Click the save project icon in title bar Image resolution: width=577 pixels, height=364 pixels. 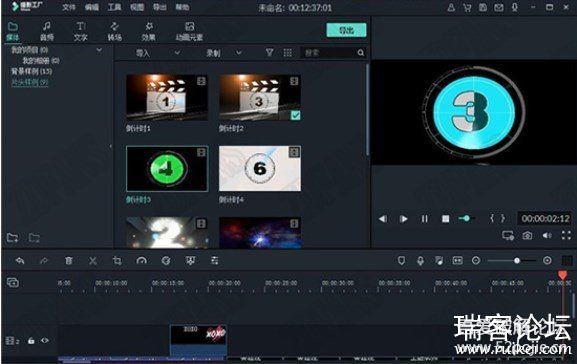483,7
